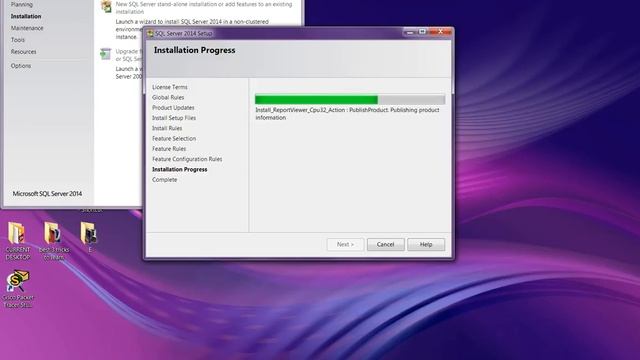
Task: Maximize the SQL Server 2014 Setup window
Action: (422, 32)
